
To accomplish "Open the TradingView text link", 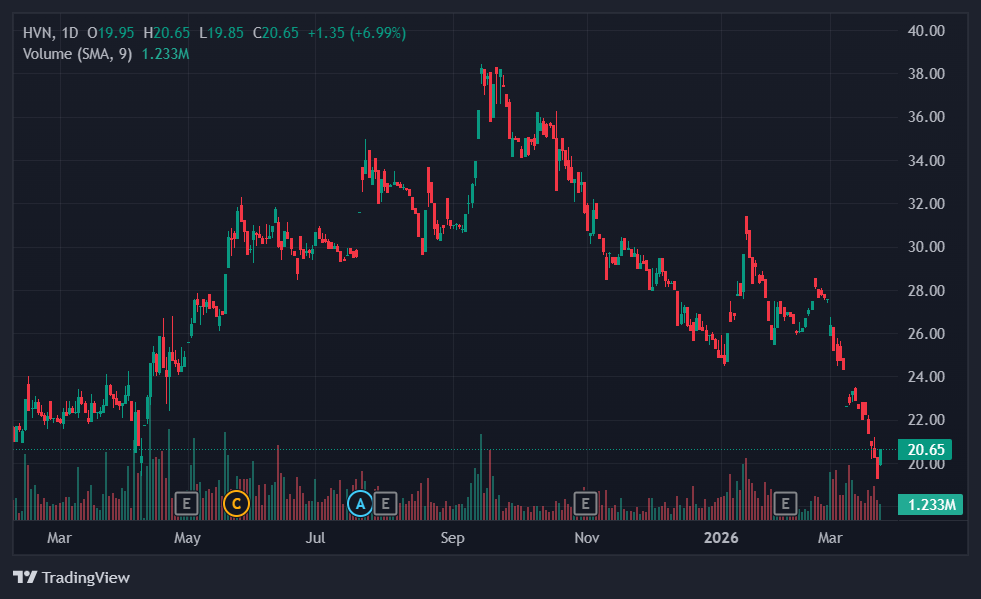I will [84, 577].
